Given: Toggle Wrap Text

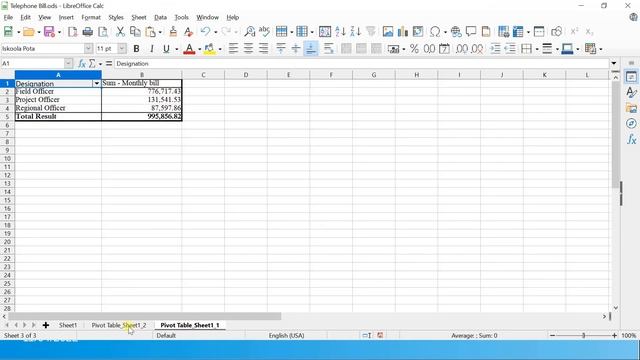Looking at the screenshot, I should point(329,49).
